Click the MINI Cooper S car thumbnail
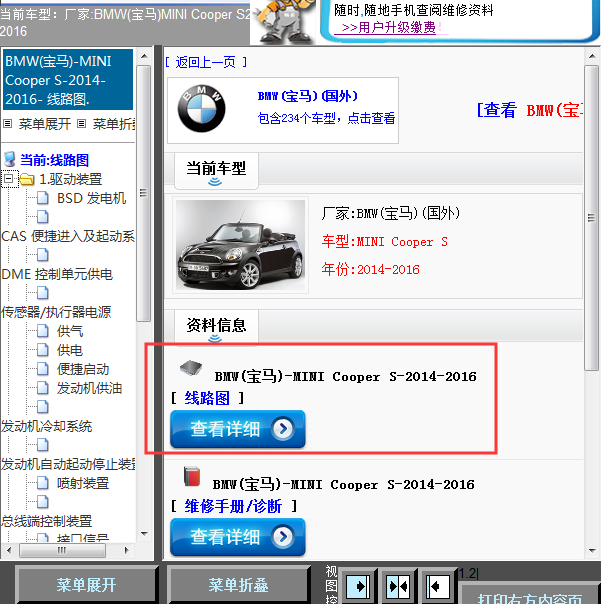This screenshot has height=604, width=601. [240, 245]
